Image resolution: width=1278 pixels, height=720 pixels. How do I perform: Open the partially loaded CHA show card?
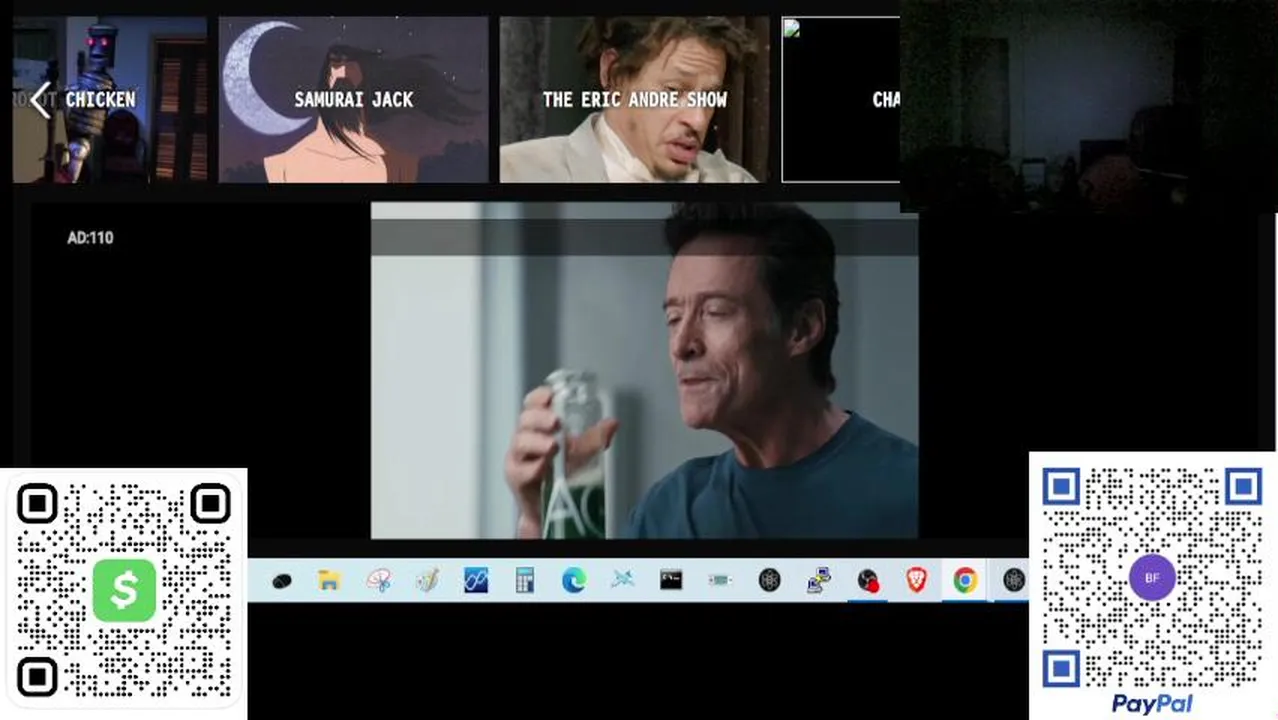click(x=841, y=99)
